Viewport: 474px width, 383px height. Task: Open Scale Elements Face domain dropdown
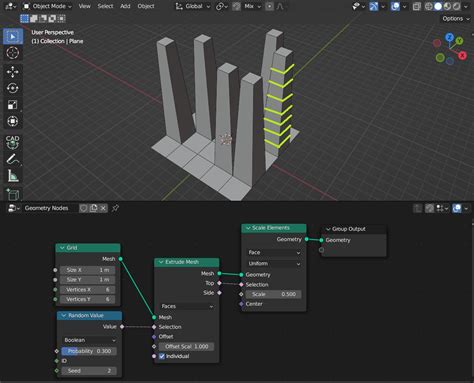click(x=274, y=252)
